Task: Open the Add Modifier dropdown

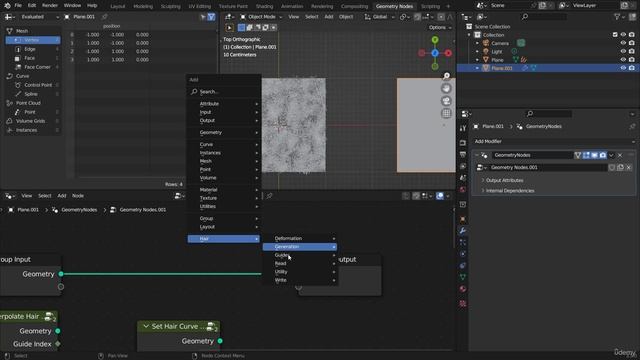Action: tap(554, 141)
